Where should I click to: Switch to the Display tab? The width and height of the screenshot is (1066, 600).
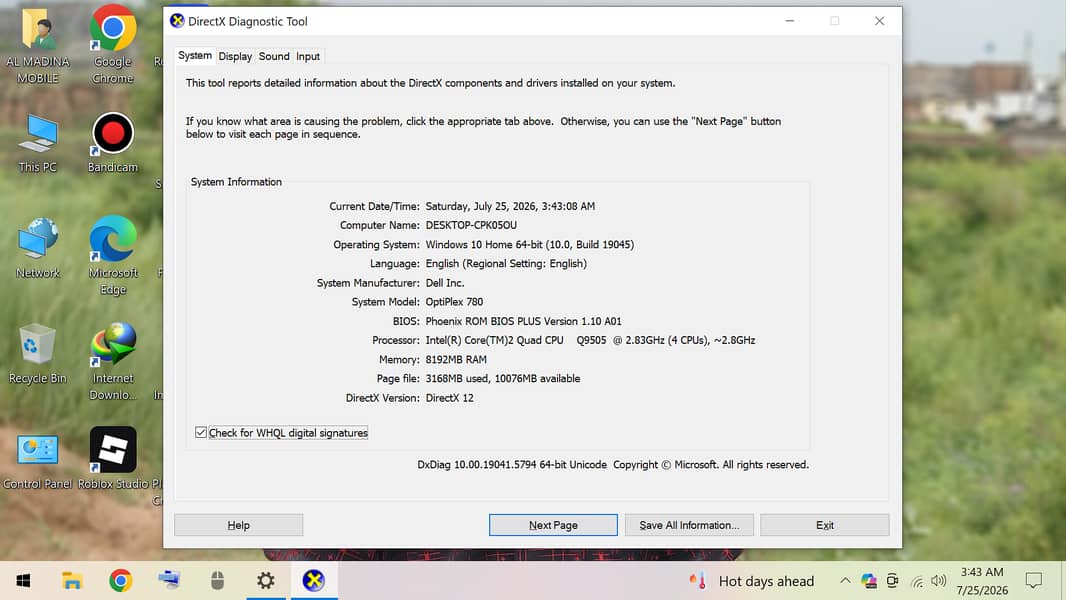click(235, 56)
